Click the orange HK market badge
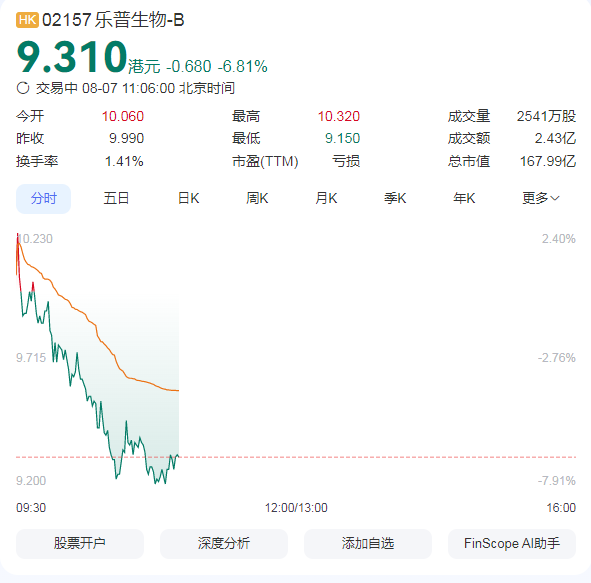591x583 pixels. (27, 20)
